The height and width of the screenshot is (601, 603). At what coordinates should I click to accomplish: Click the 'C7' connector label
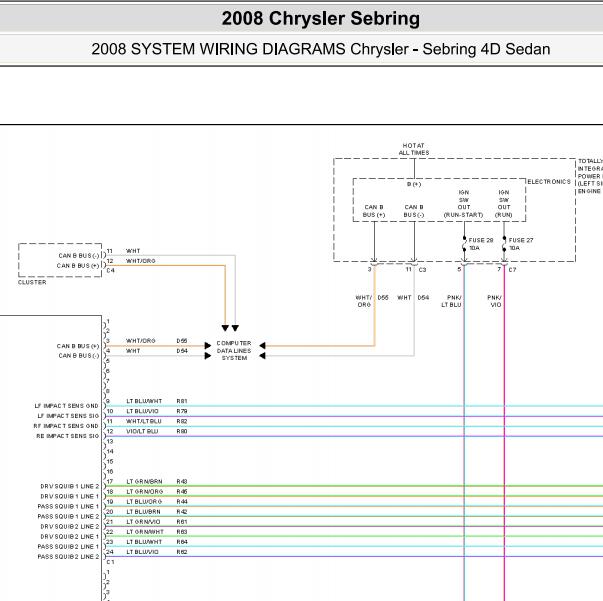[x=512, y=270]
